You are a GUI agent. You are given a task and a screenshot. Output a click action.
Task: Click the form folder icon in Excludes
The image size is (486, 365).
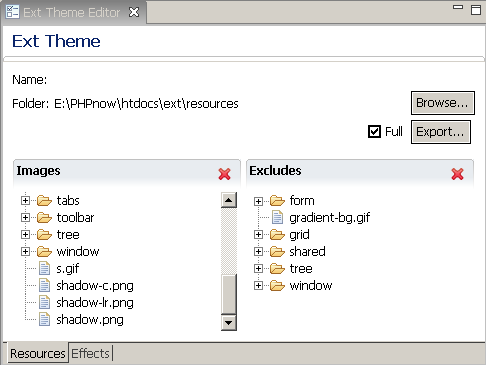(277, 201)
